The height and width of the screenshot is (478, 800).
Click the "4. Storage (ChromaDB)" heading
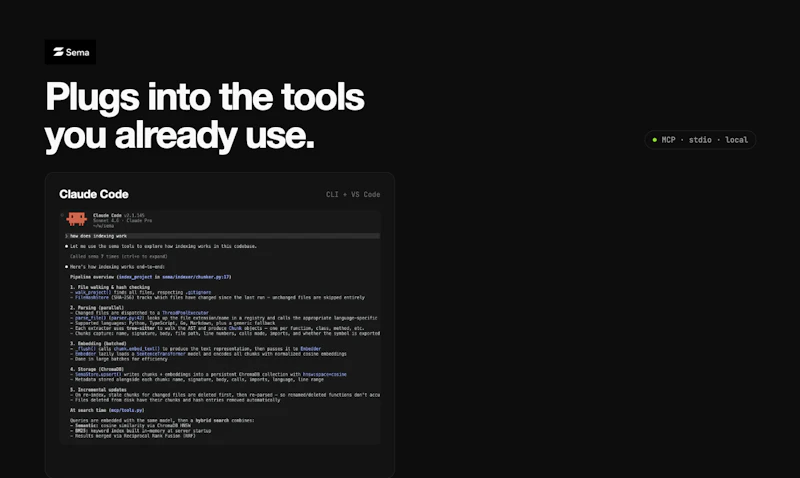(x=97, y=369)
